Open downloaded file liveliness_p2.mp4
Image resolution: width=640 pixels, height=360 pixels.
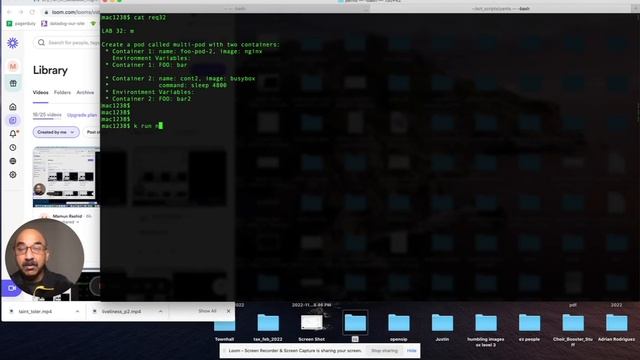click(x=121, y=311)
